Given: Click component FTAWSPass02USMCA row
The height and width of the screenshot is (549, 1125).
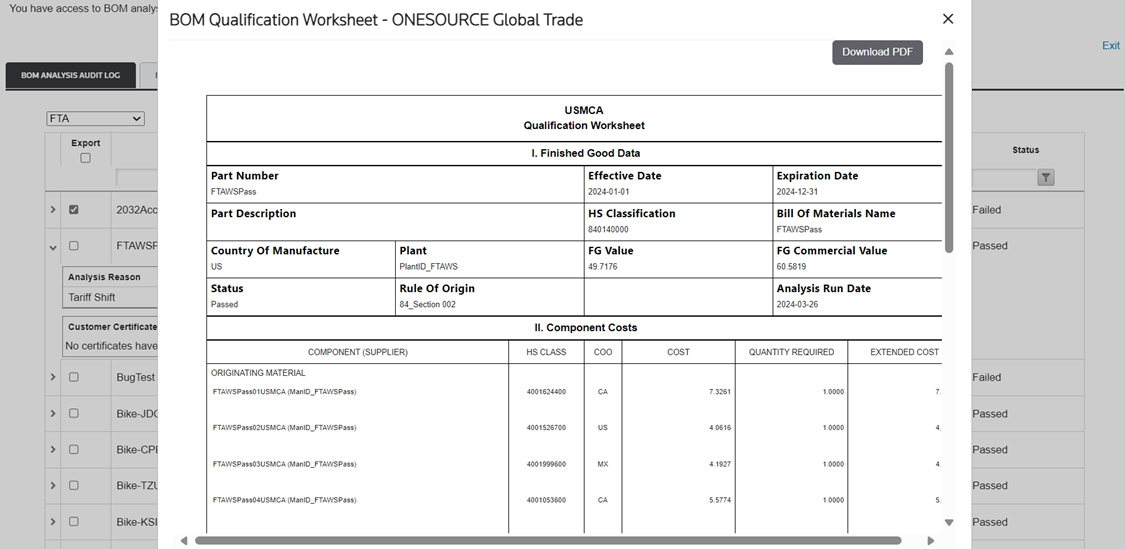Looking at the screenshot, I should [x=285, y=428].
